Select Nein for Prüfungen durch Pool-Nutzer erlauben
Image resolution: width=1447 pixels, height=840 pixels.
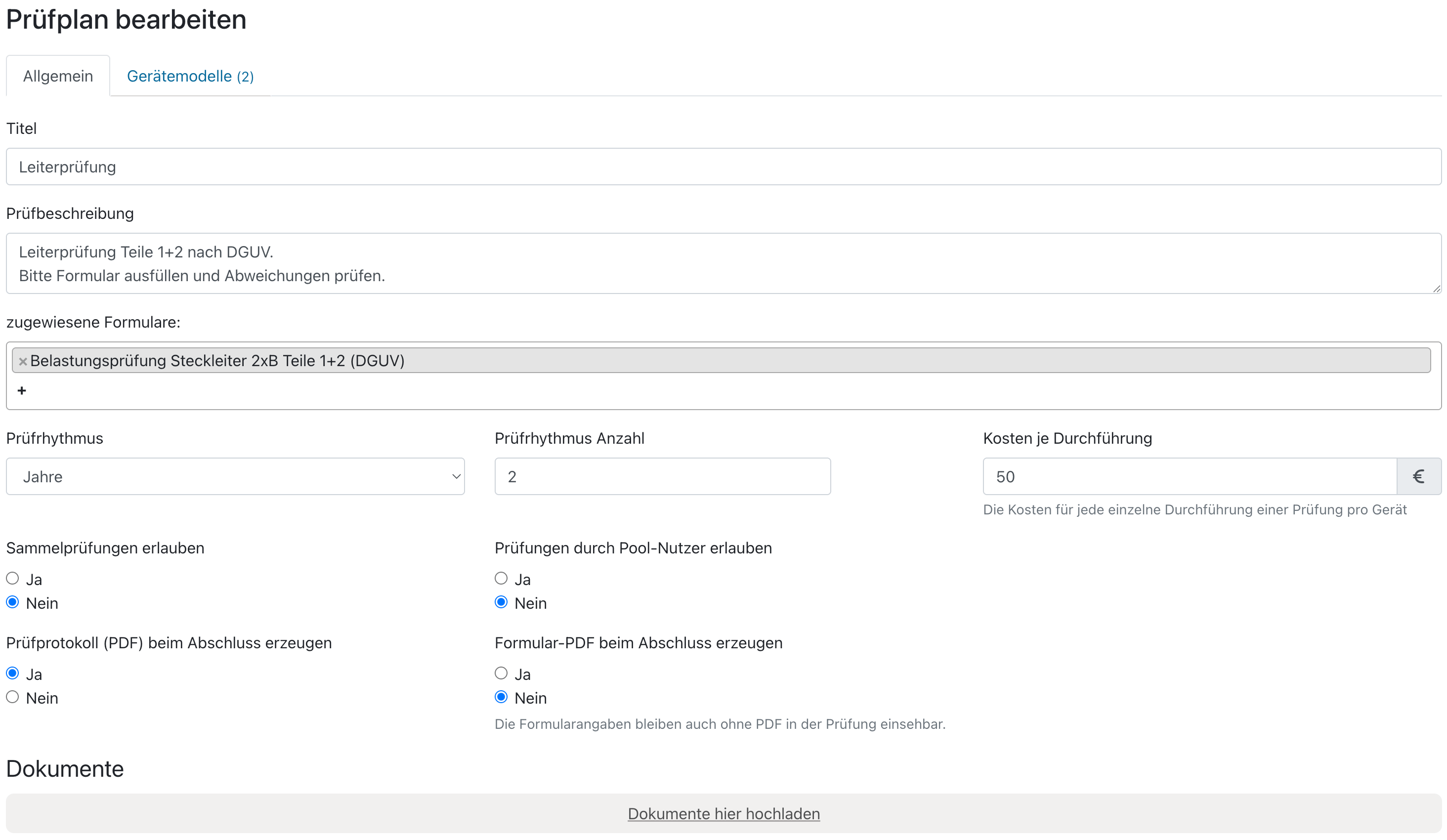click(x=501, y=602)
